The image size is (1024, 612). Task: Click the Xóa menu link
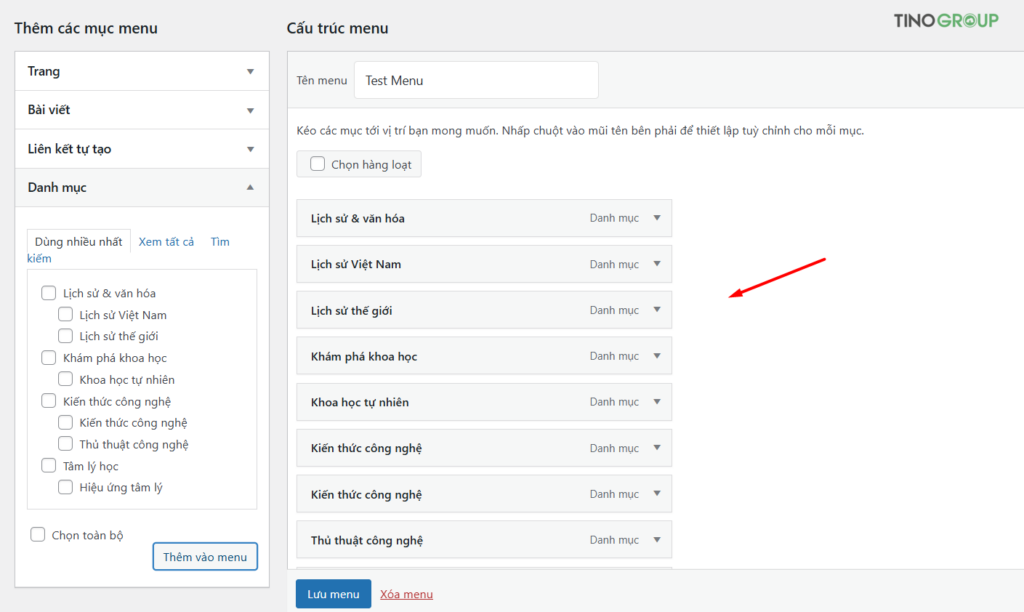[406, 594]
